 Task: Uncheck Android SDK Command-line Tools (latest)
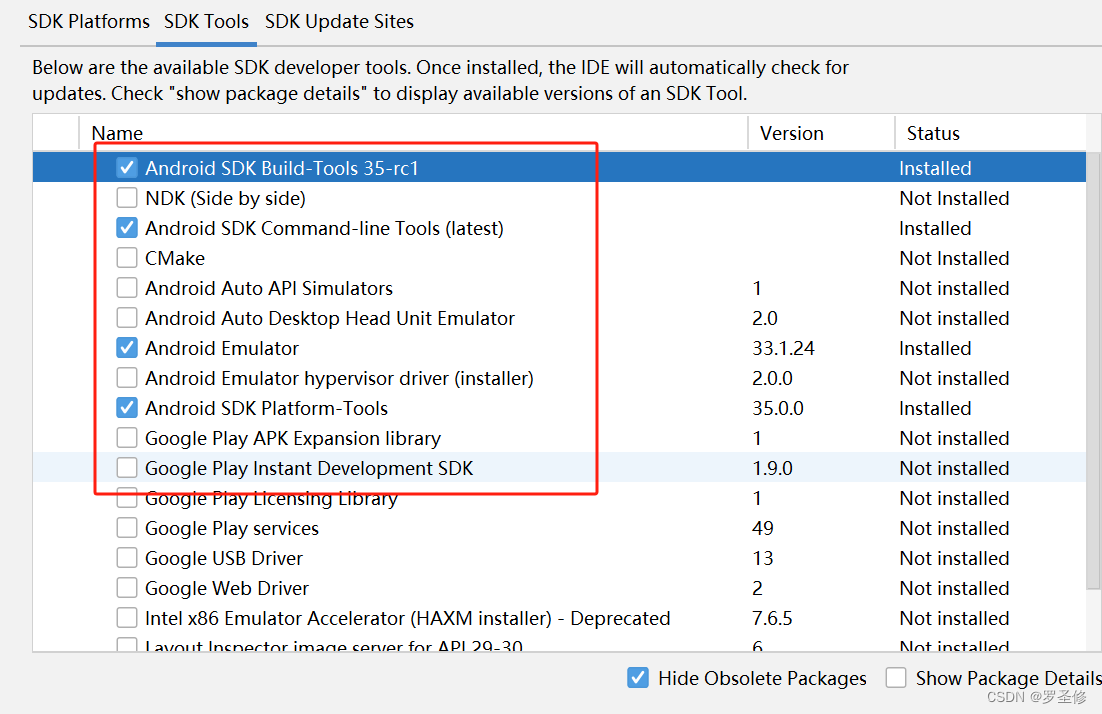[127, 228]
